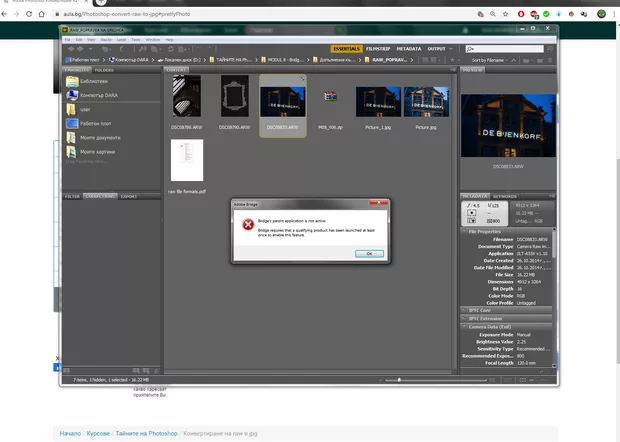620x442 pixels.
Task: Expand the IPTC Core section
Action: [482, 310]
